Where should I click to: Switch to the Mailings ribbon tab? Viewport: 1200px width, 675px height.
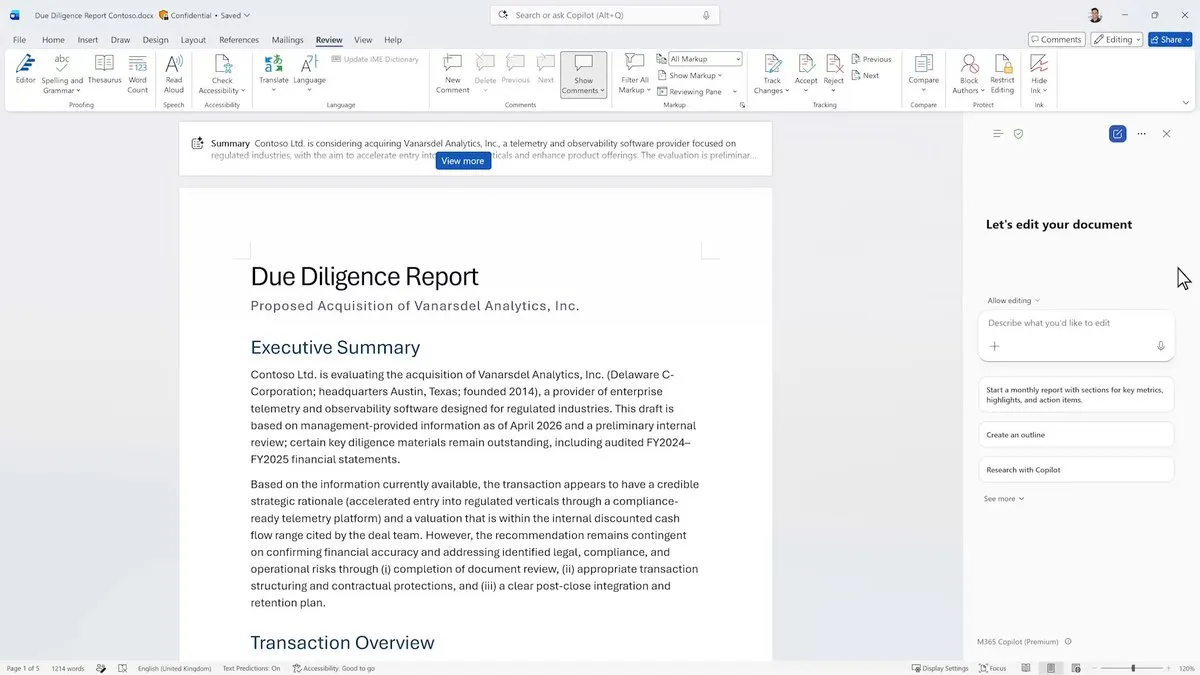(287, 39)
